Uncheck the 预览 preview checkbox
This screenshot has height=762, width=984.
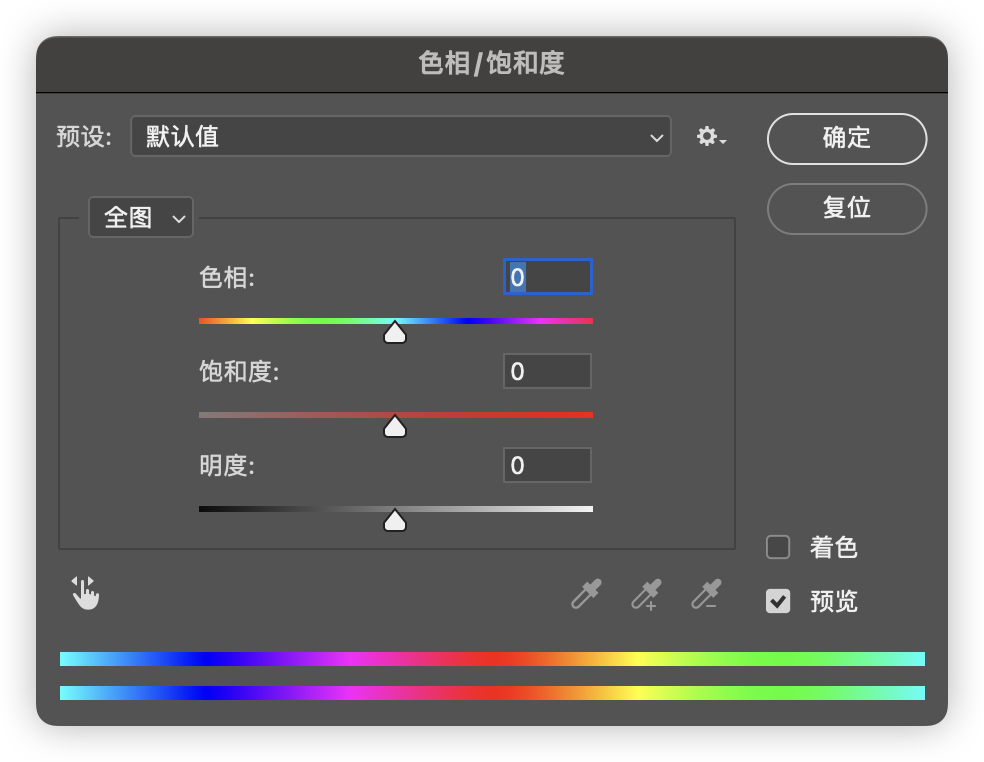pos(778,601)
